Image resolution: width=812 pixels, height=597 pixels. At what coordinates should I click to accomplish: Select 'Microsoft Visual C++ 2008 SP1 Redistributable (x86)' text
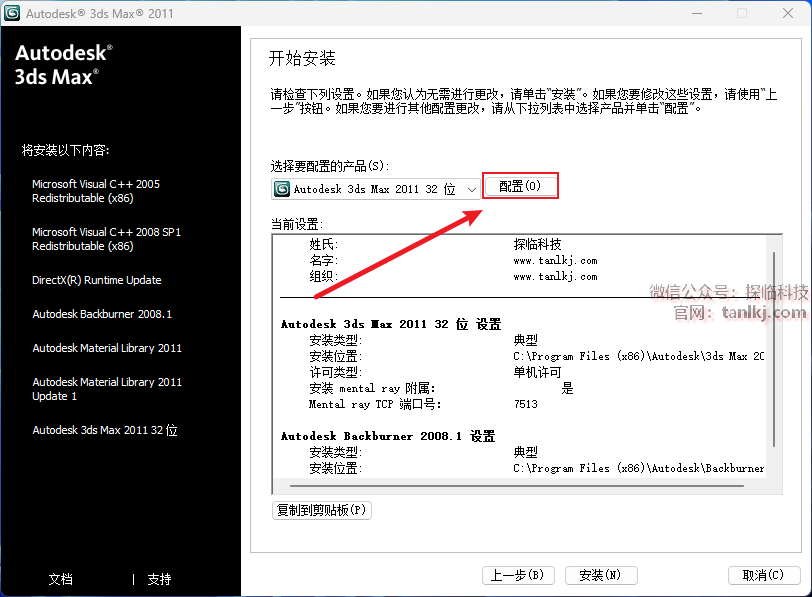106,239
